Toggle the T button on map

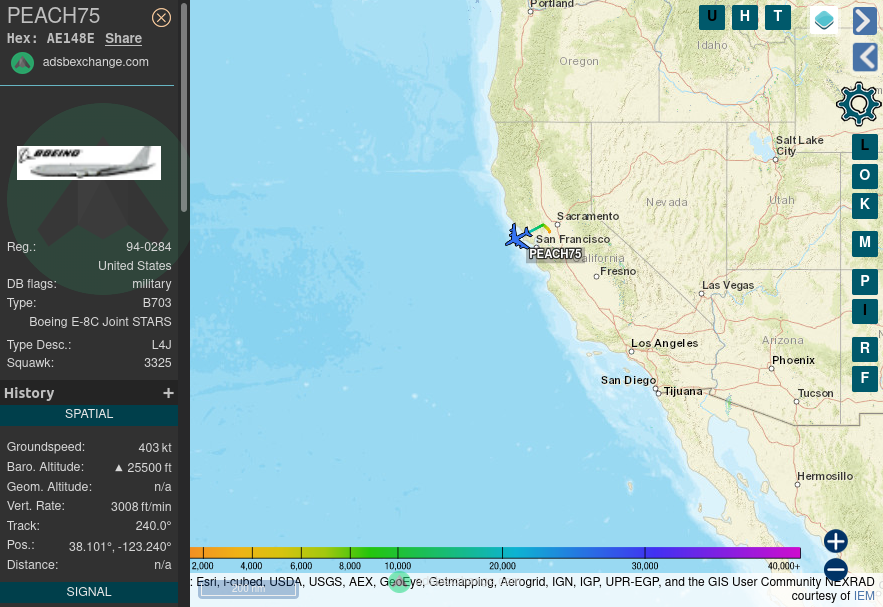[x=778, y=16]
